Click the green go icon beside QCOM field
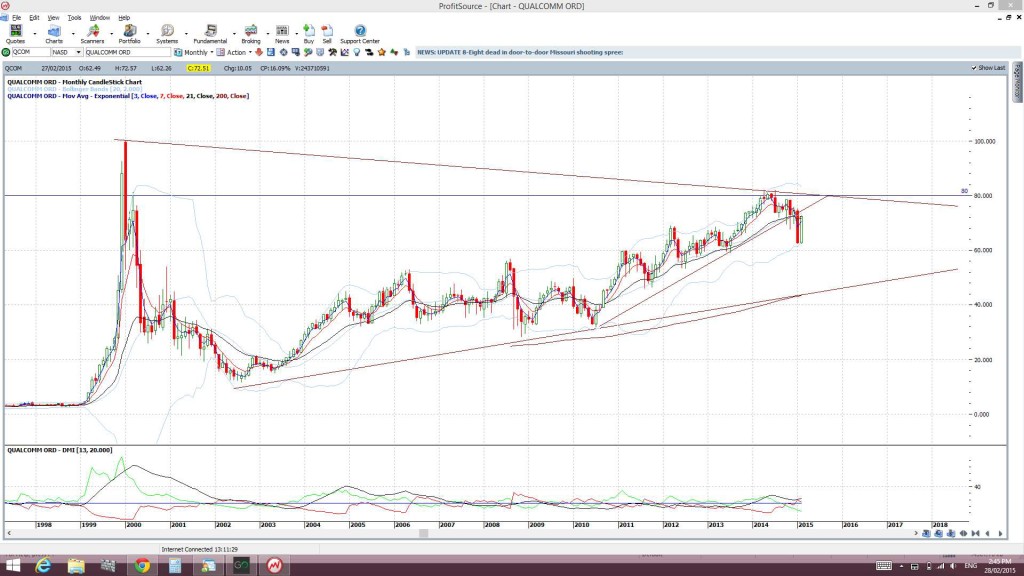The width and height of the screenshot is (1024, 576). (6, 52)
